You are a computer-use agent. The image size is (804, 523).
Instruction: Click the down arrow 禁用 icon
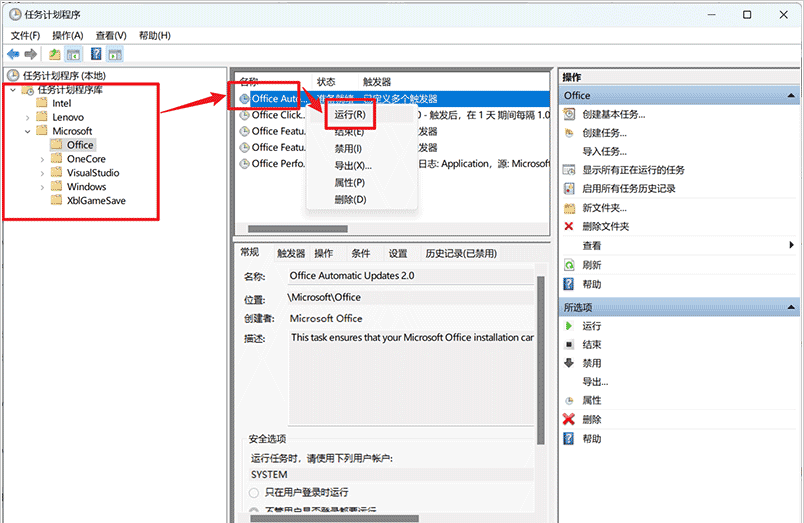tap(569, 363)
